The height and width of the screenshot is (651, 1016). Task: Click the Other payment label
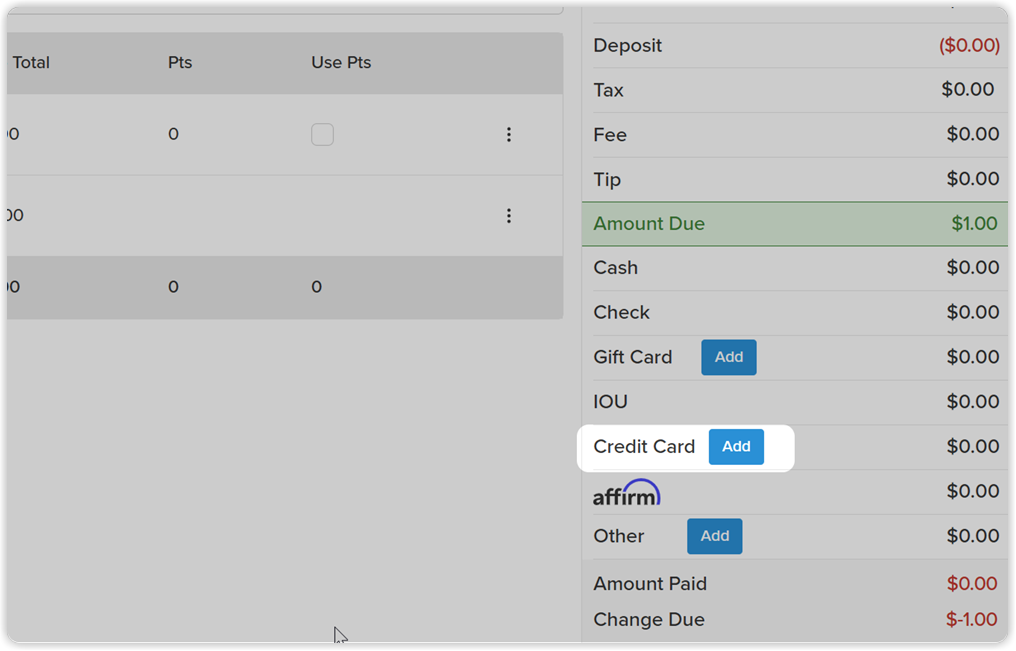[x=619, y=536]
